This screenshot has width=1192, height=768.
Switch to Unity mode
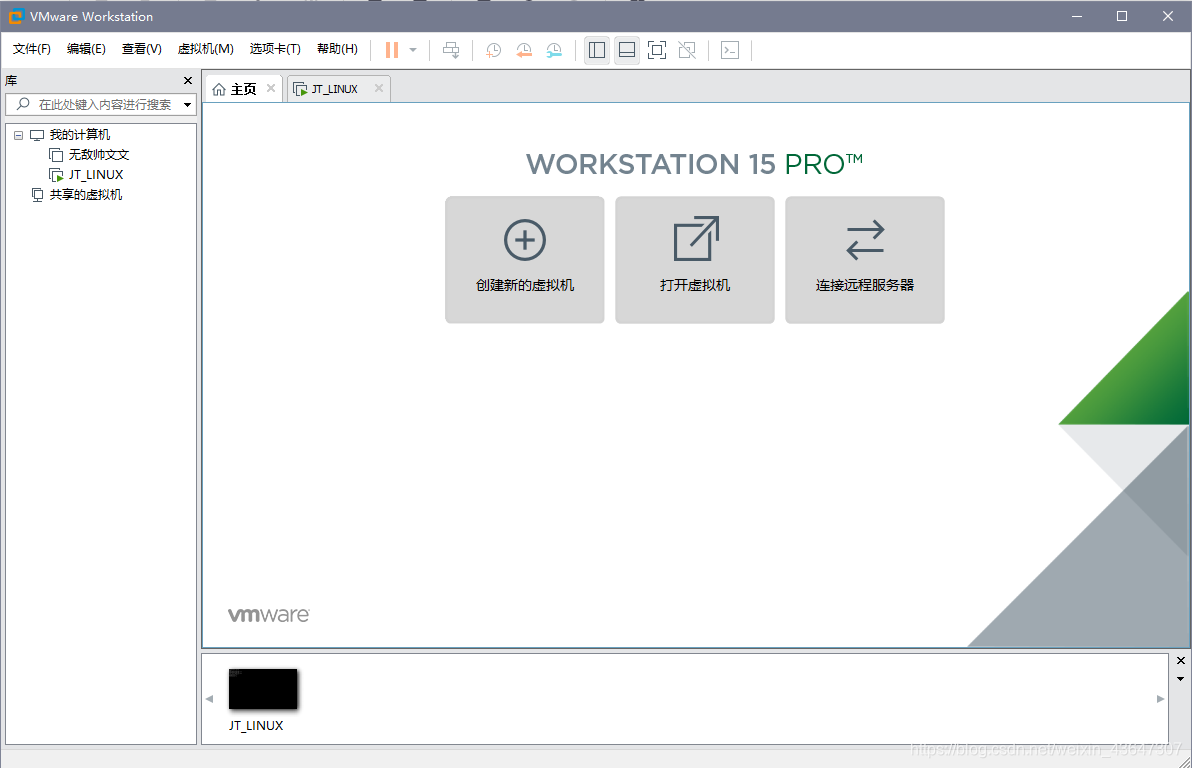687,50
